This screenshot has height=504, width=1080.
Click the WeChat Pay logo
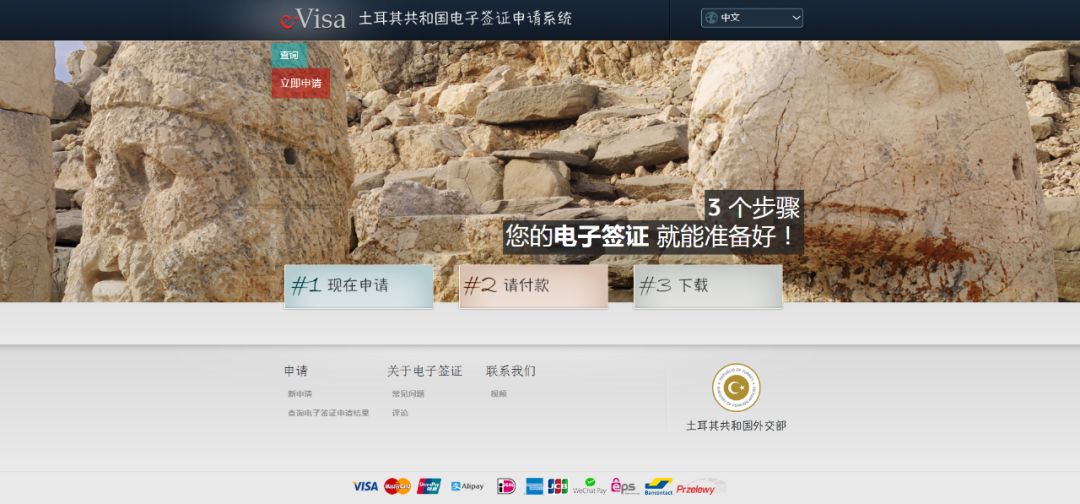pos(590,486)
